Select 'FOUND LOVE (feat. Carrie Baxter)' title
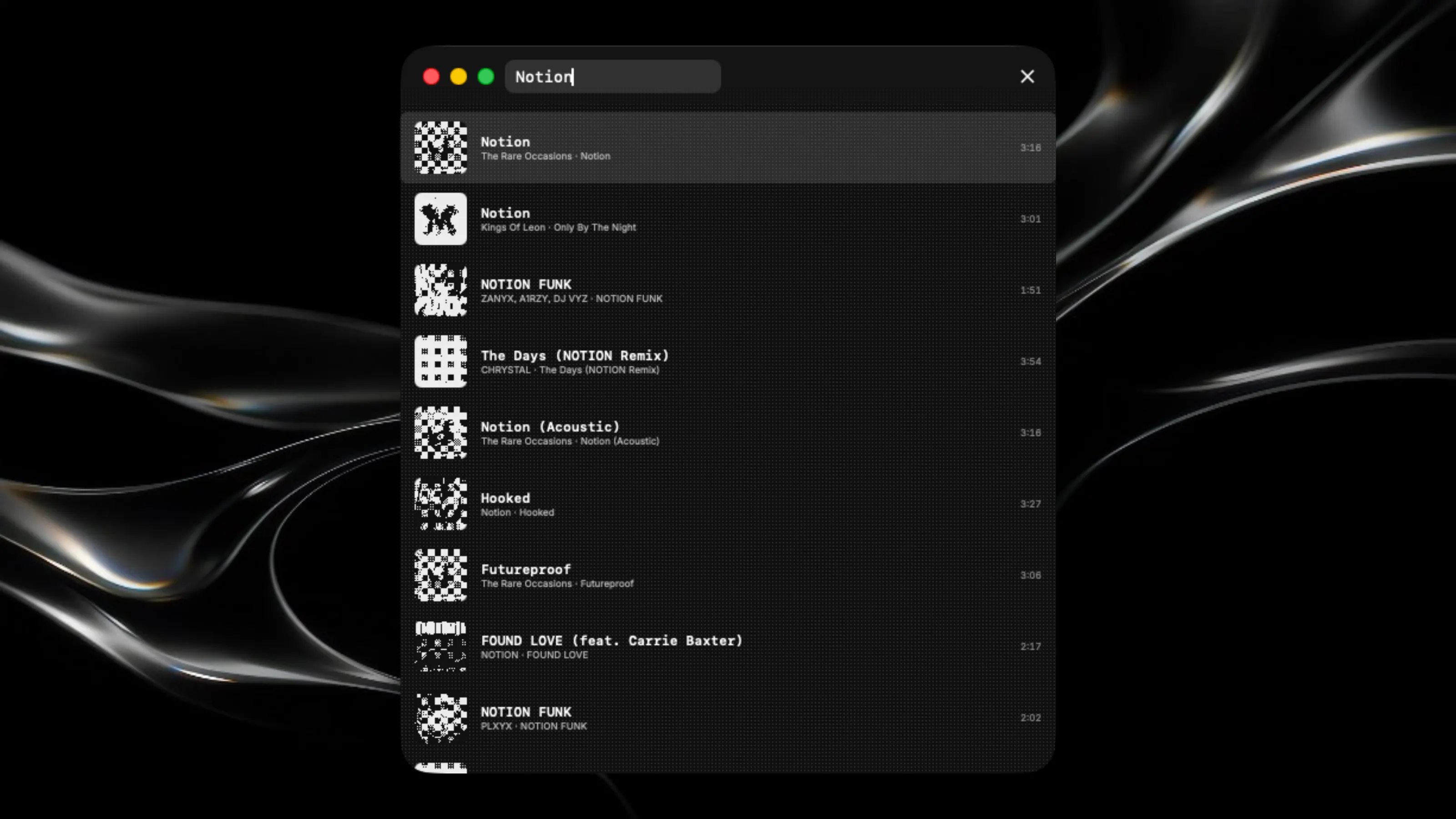The width and height of the screenshot is (1456, 819). 612,640
